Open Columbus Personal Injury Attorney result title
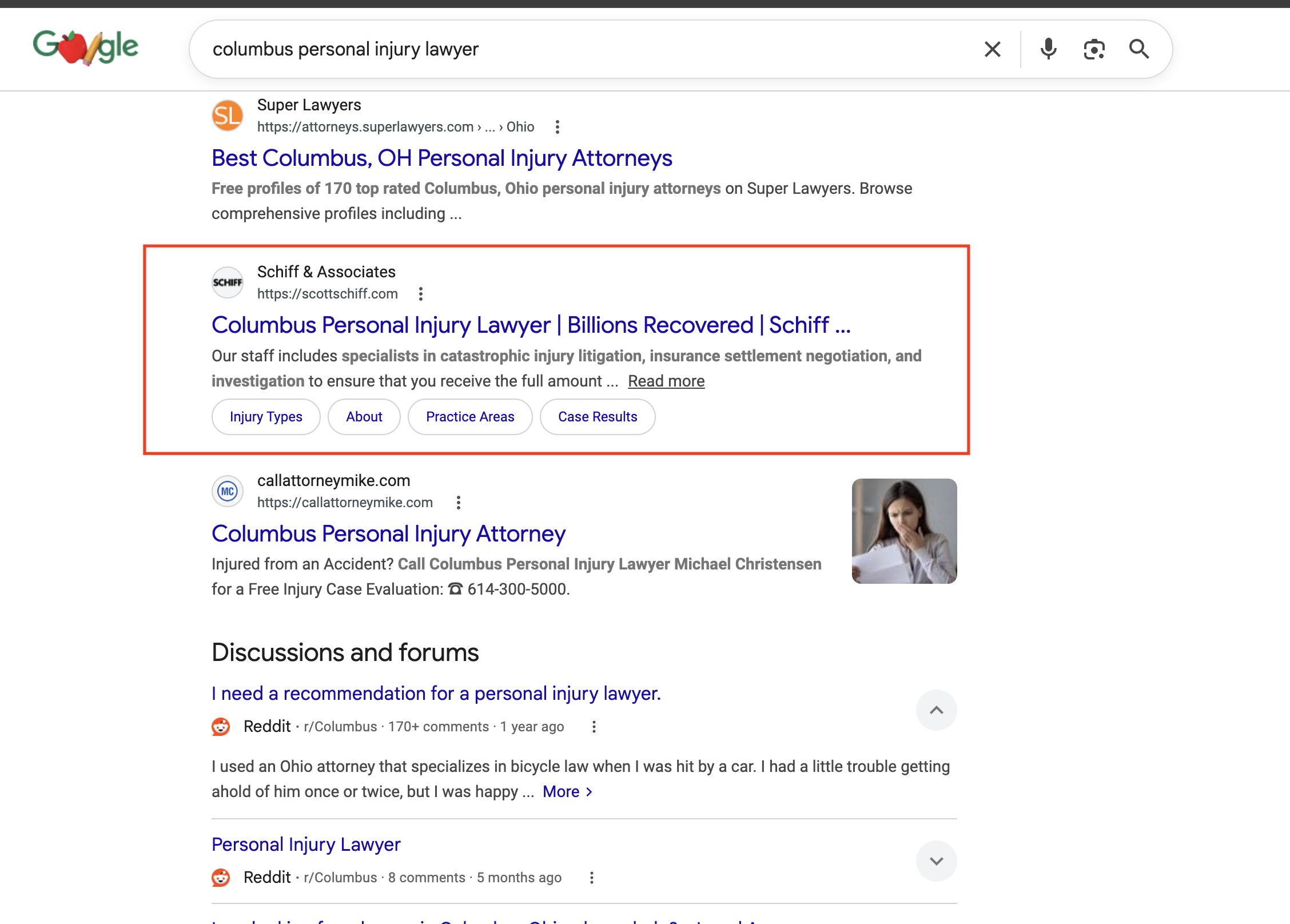This screenshot has height=924, width=1290. pyautogui.click(x=388, y=534)
